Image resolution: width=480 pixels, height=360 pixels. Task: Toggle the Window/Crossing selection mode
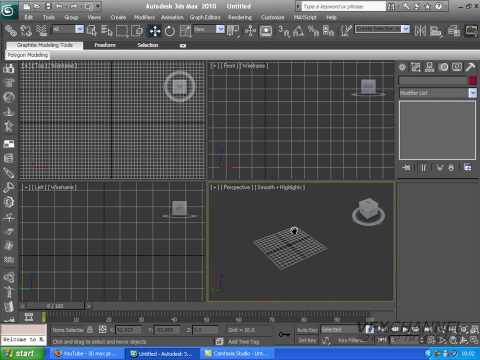137,31
